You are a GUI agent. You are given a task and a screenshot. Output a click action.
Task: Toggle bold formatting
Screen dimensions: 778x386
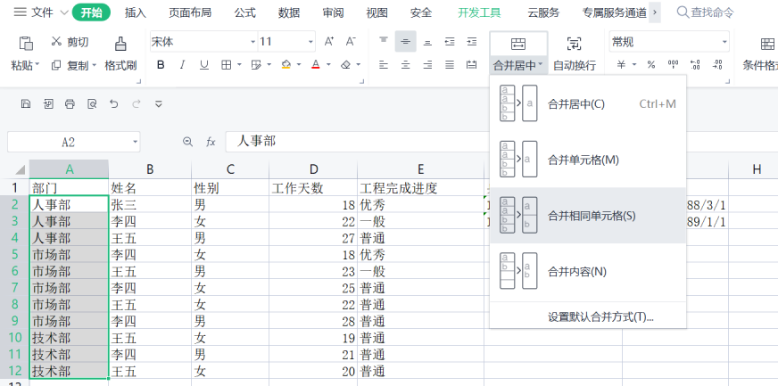point(160,64)
